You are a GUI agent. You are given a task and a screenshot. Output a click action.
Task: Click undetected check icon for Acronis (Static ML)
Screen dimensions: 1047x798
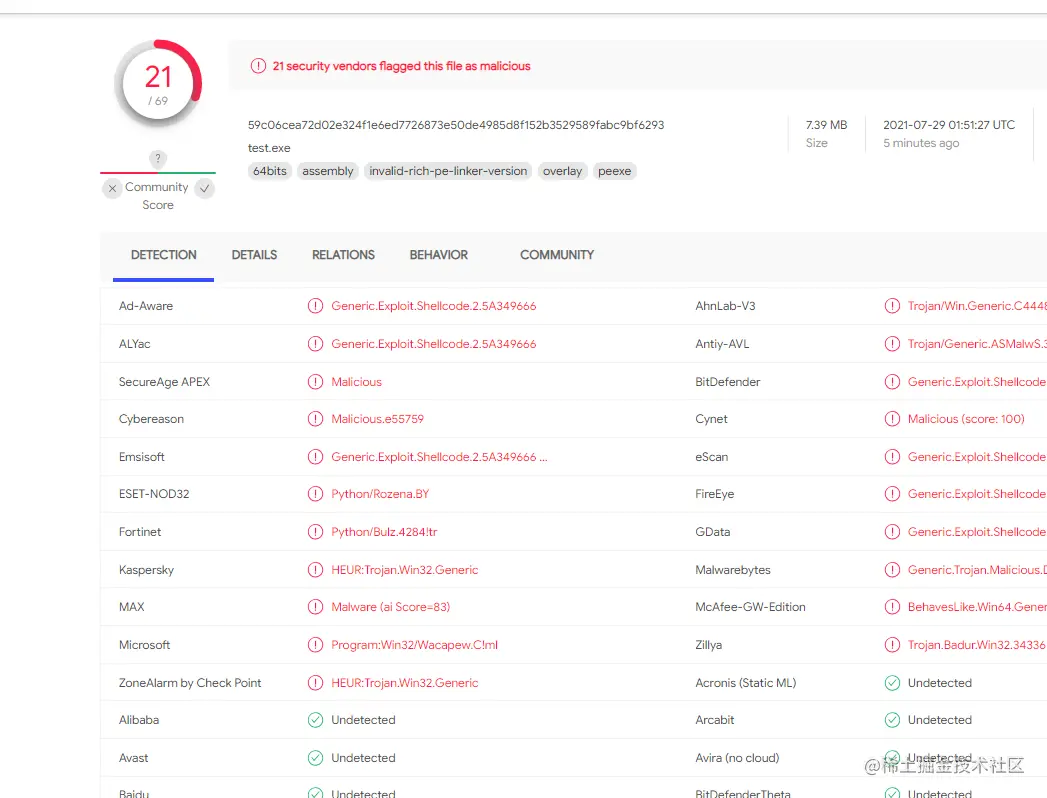coord(892,682)
